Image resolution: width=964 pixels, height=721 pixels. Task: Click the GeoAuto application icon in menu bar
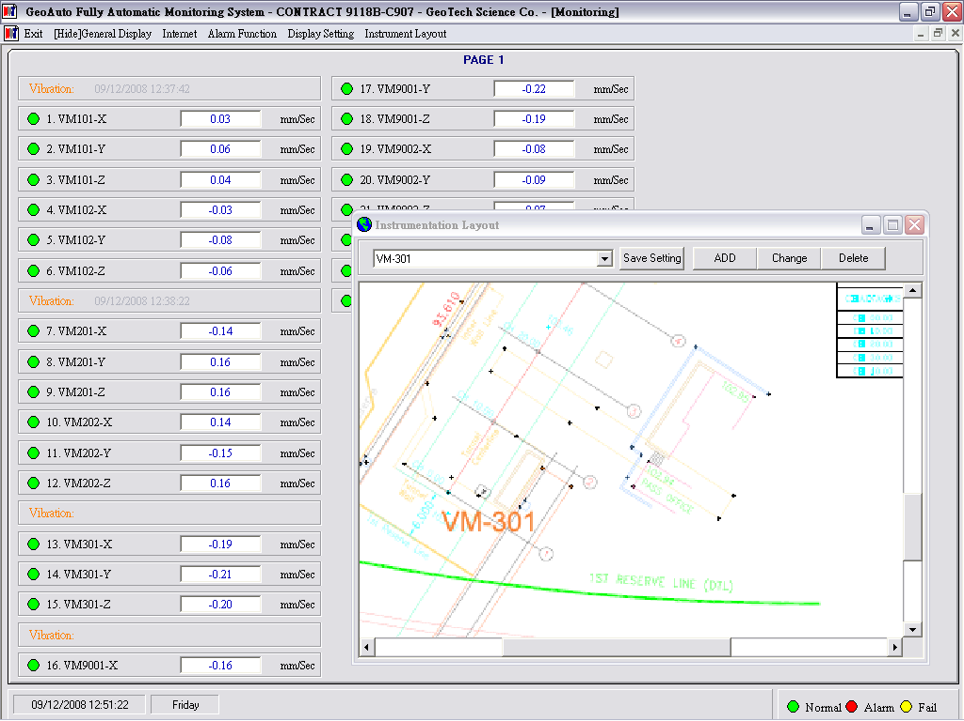pyautogui.click(x=12, y=33)
